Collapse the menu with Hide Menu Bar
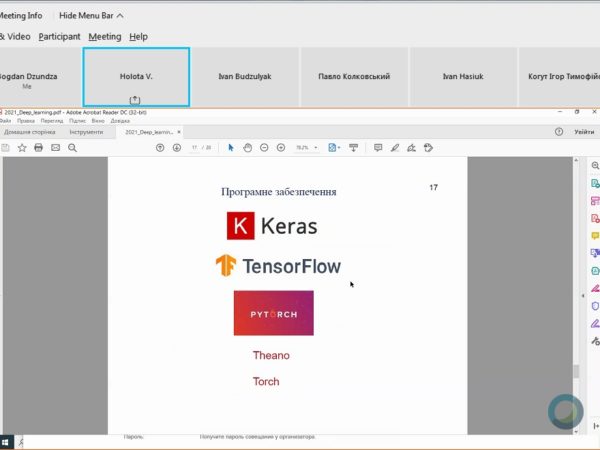 92,16
